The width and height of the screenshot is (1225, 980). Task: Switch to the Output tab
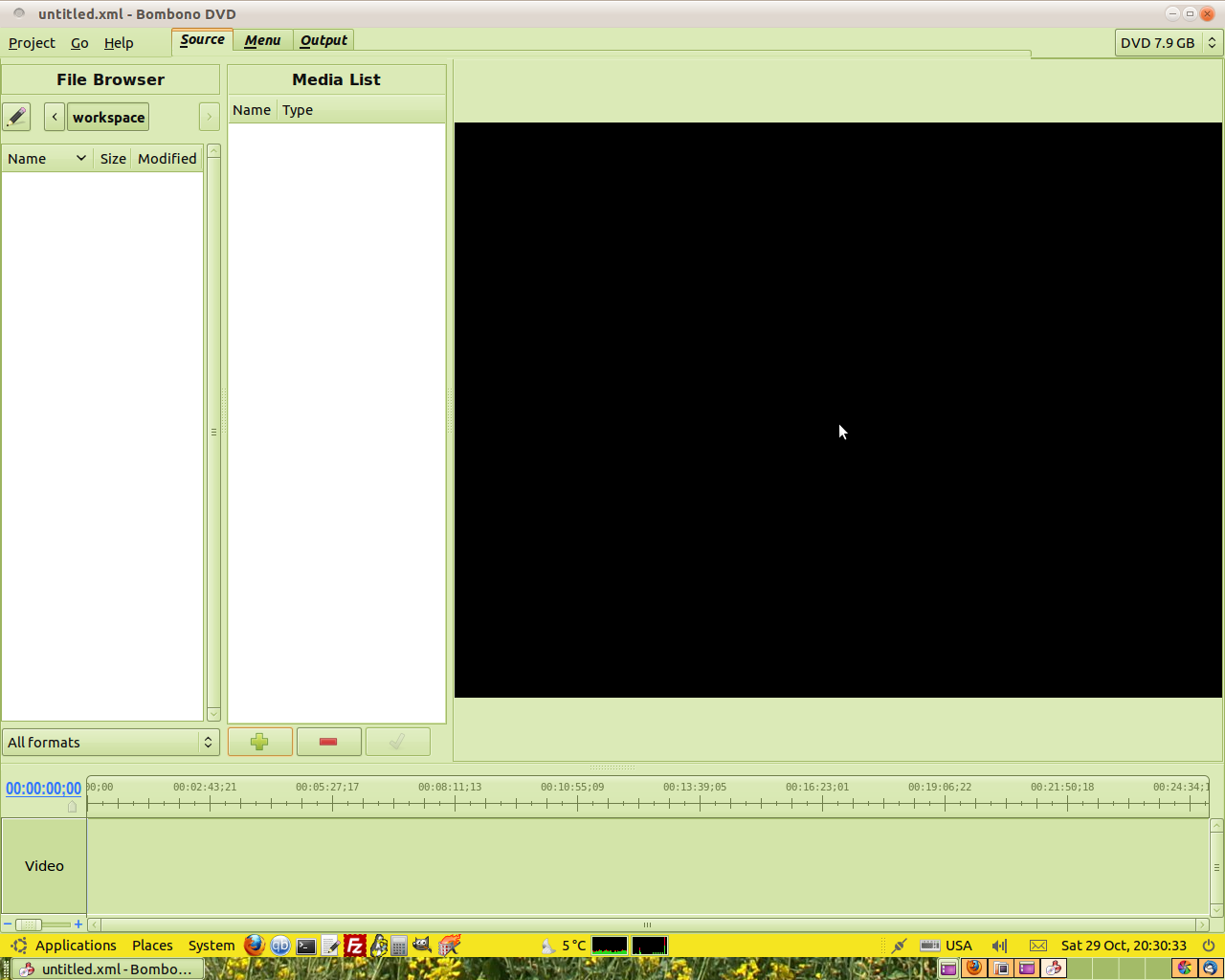[x=323, y=40]
